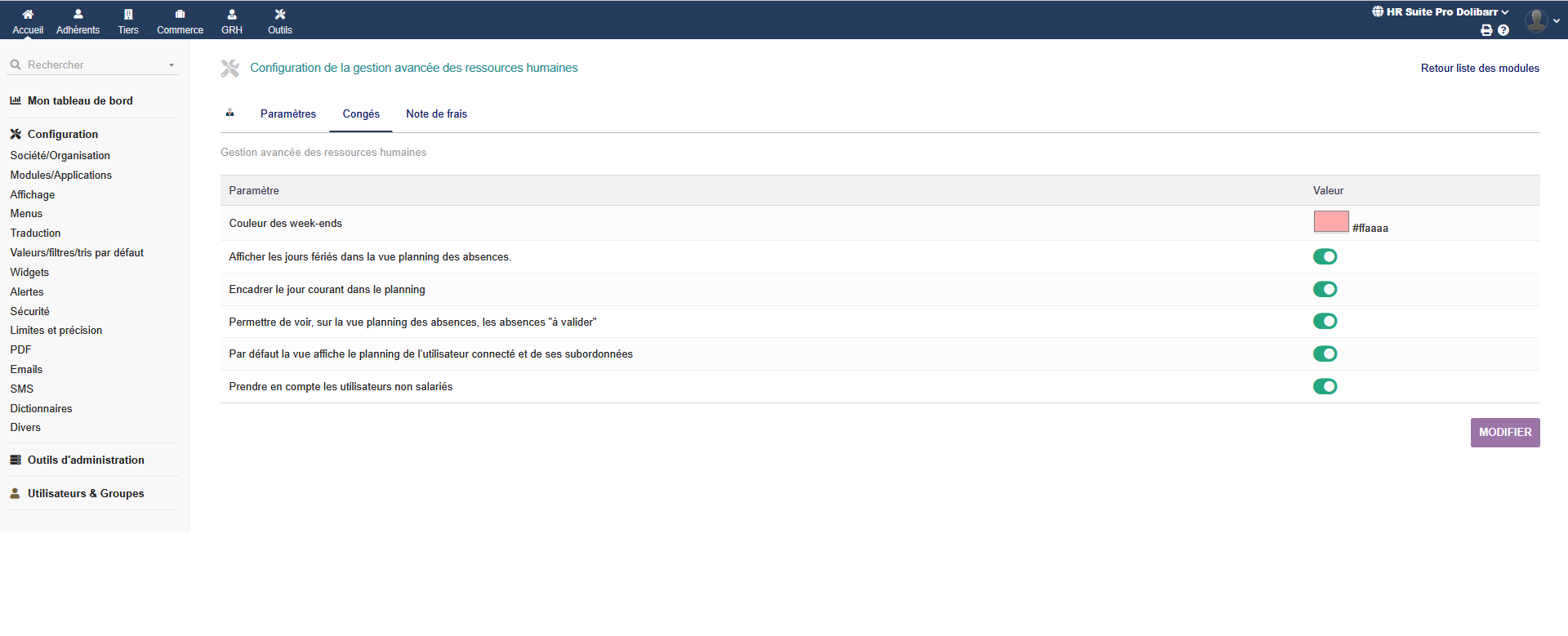
Task: Open the GRH module icon
Action: point(232,15)
